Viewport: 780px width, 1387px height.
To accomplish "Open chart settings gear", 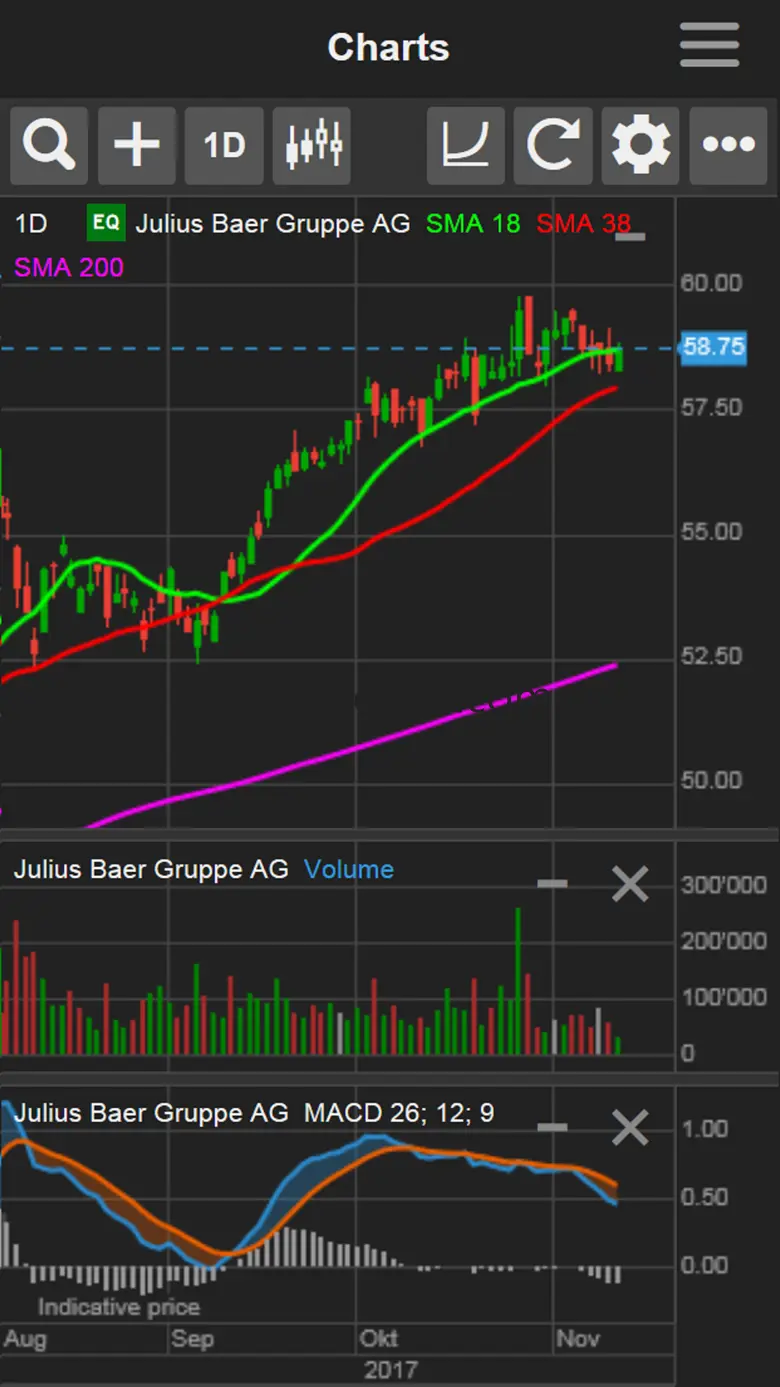I will coord(641,146).
